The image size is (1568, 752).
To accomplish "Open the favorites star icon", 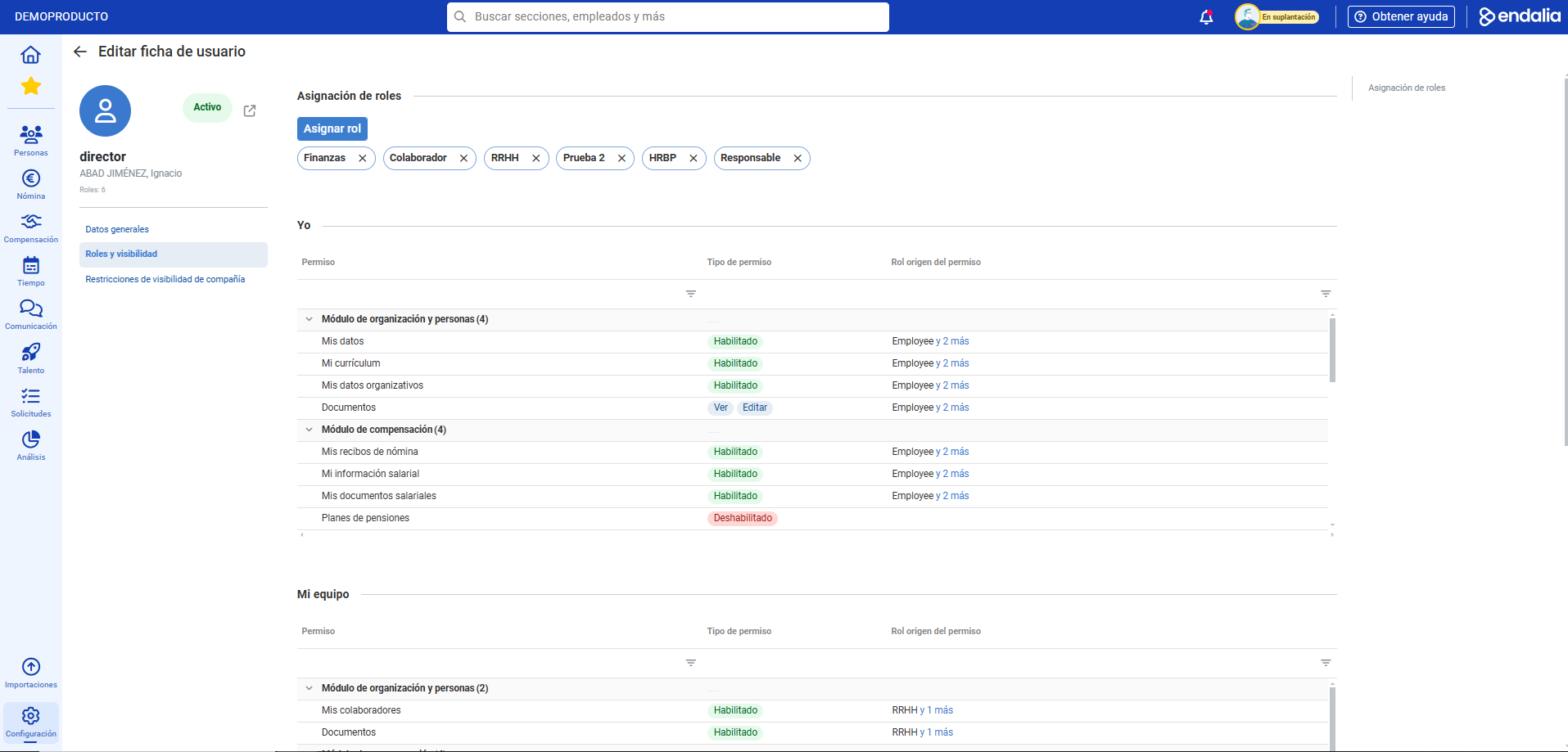I will pyautogui.click(x=30, y=86).
